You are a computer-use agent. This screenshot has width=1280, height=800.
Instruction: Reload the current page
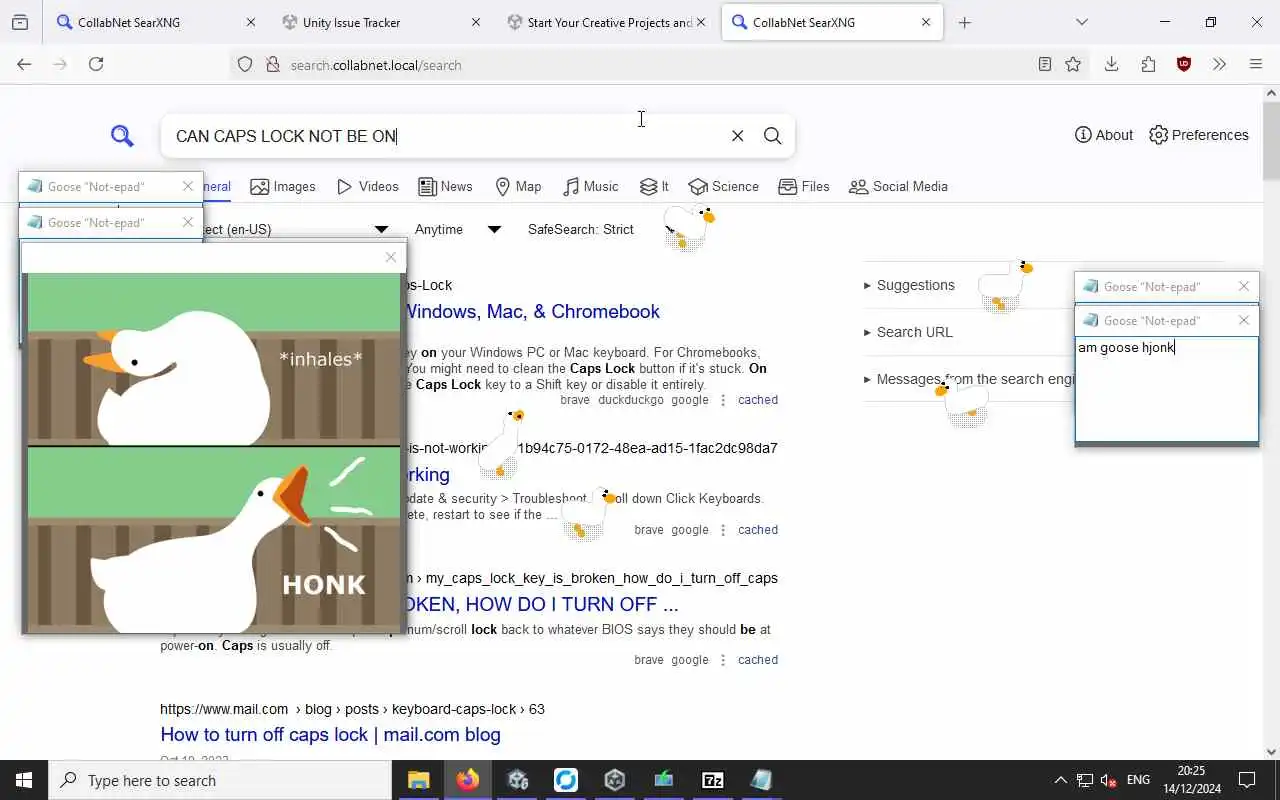click(96, 64)
